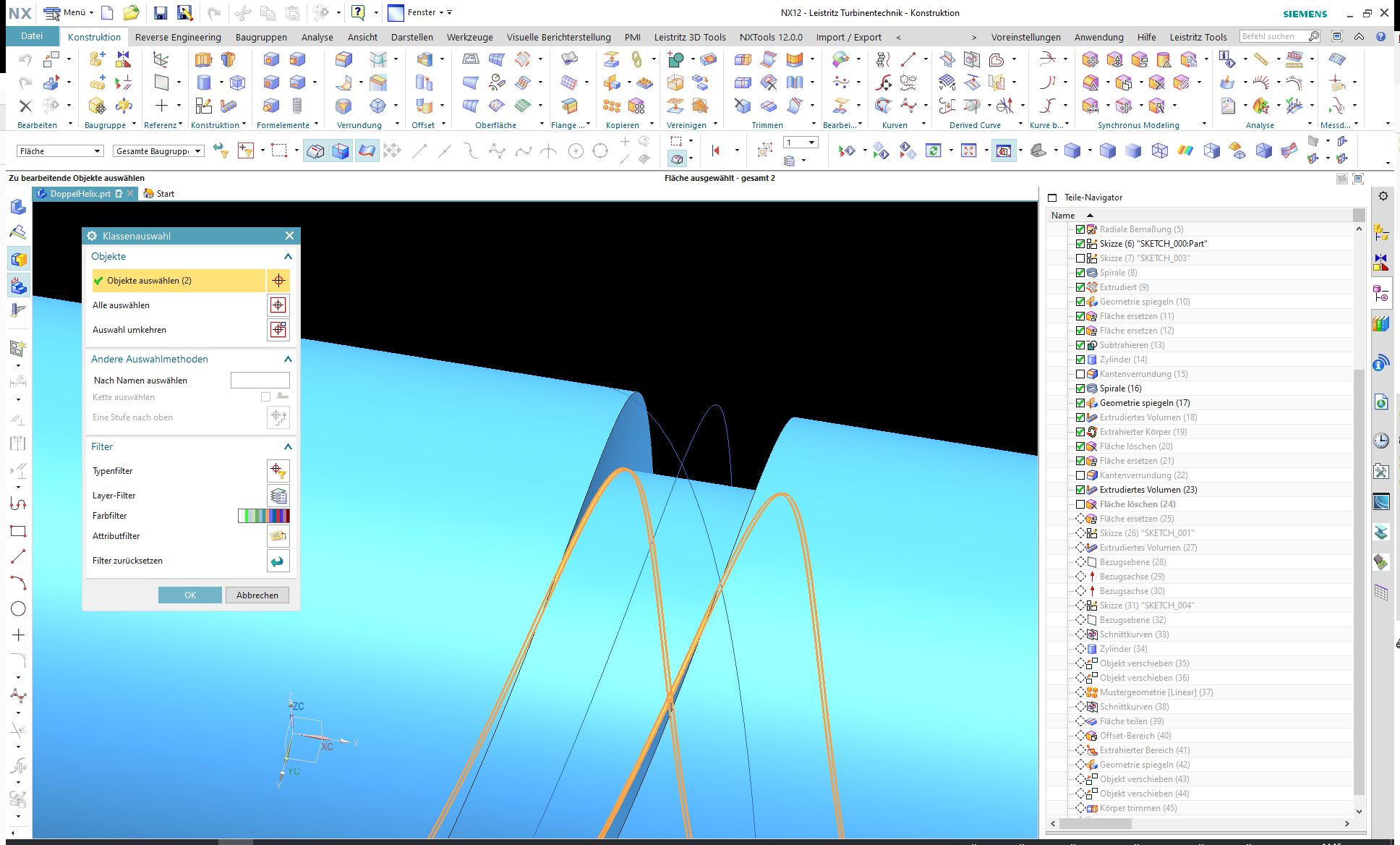Switch to Reverse Engineering ribbon tab
The height and width of the screenshot is (845, 1400).
tap(178, 37)
